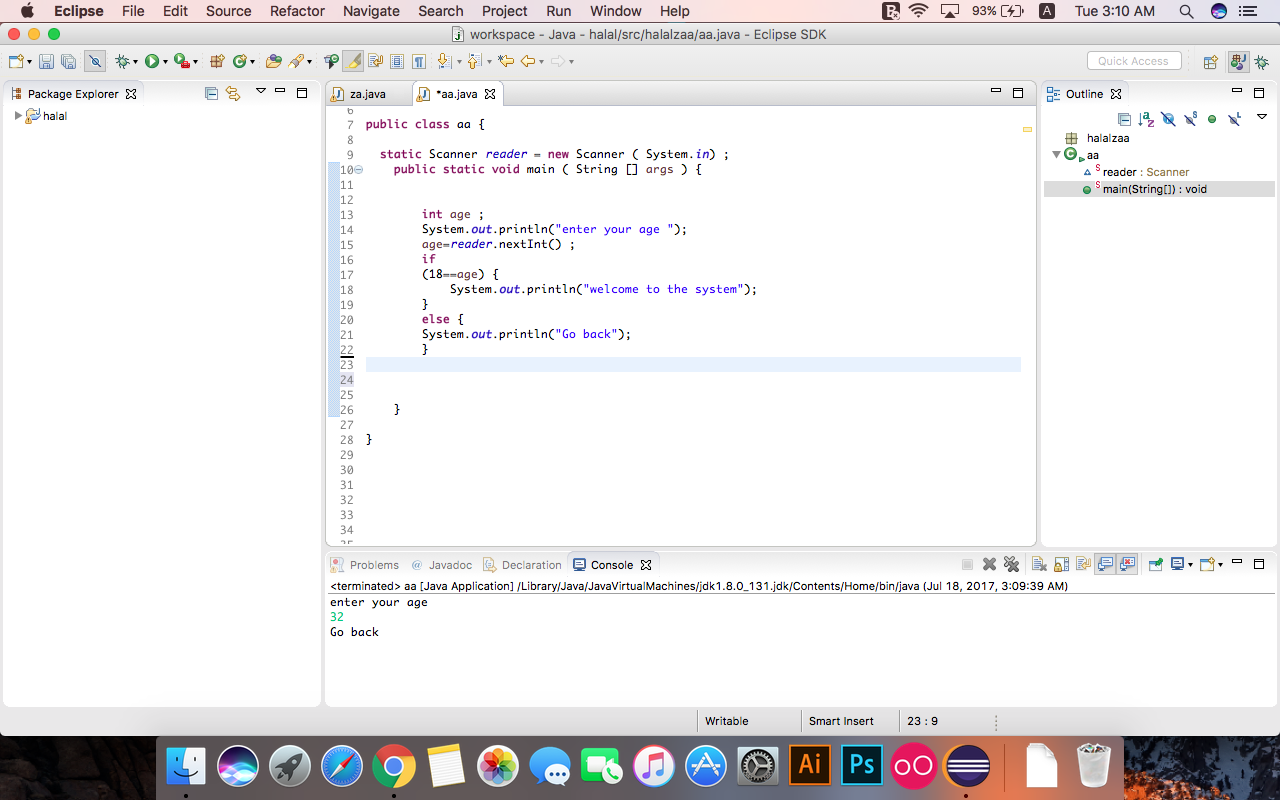This screenshot has height=800, width=1280.
Task: Toggle Hide Fields in Outline view
Action: (1168, 119)
